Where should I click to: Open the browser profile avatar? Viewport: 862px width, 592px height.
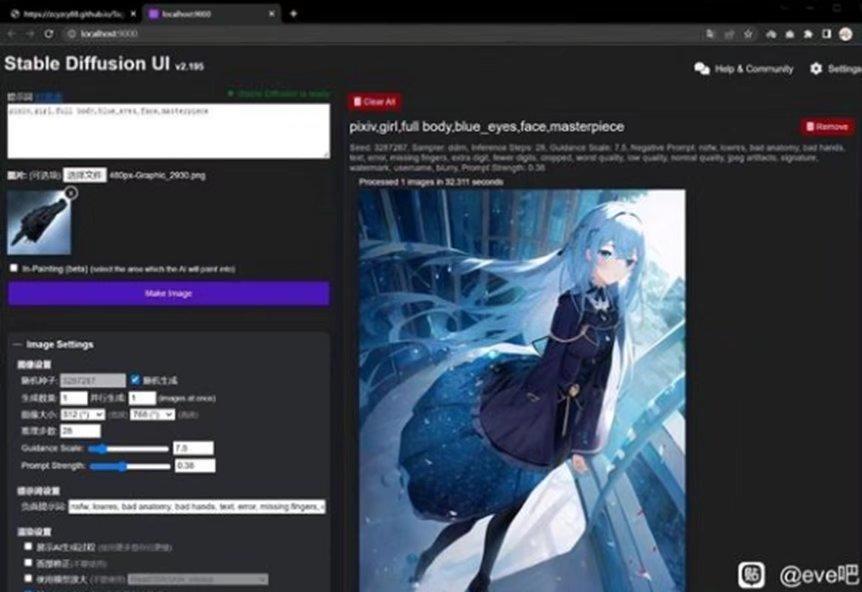(846, 34)
